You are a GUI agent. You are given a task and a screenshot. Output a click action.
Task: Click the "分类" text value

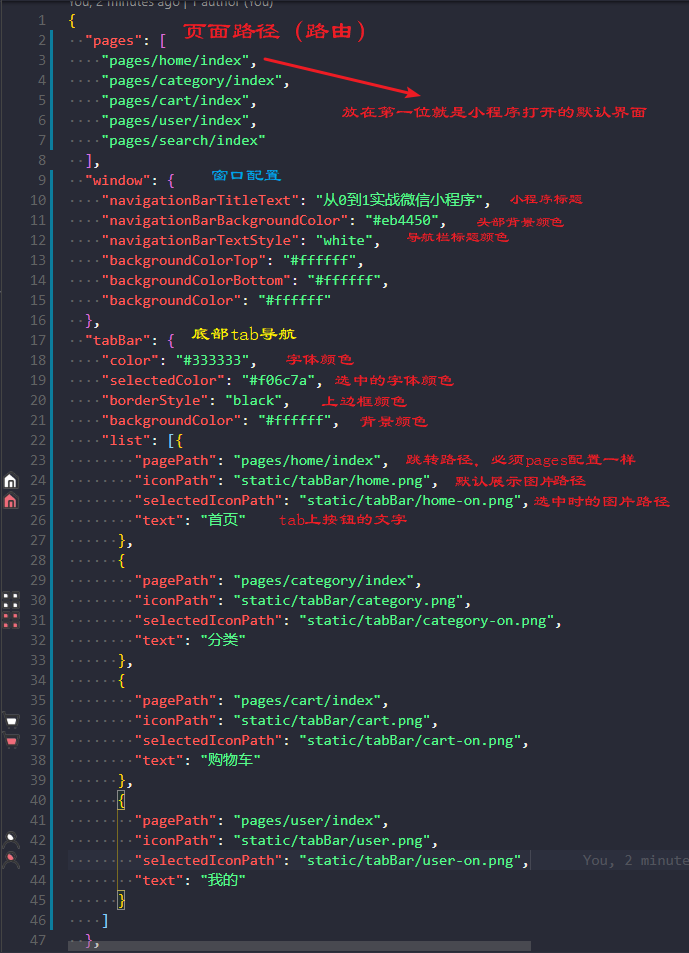(x=223, y=640)
